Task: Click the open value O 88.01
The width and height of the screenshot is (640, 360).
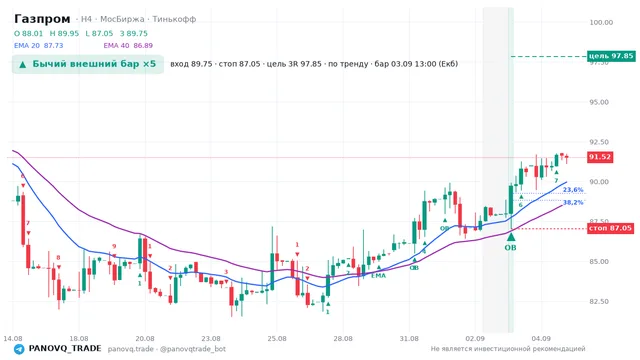Action: (x=28, y=33)
